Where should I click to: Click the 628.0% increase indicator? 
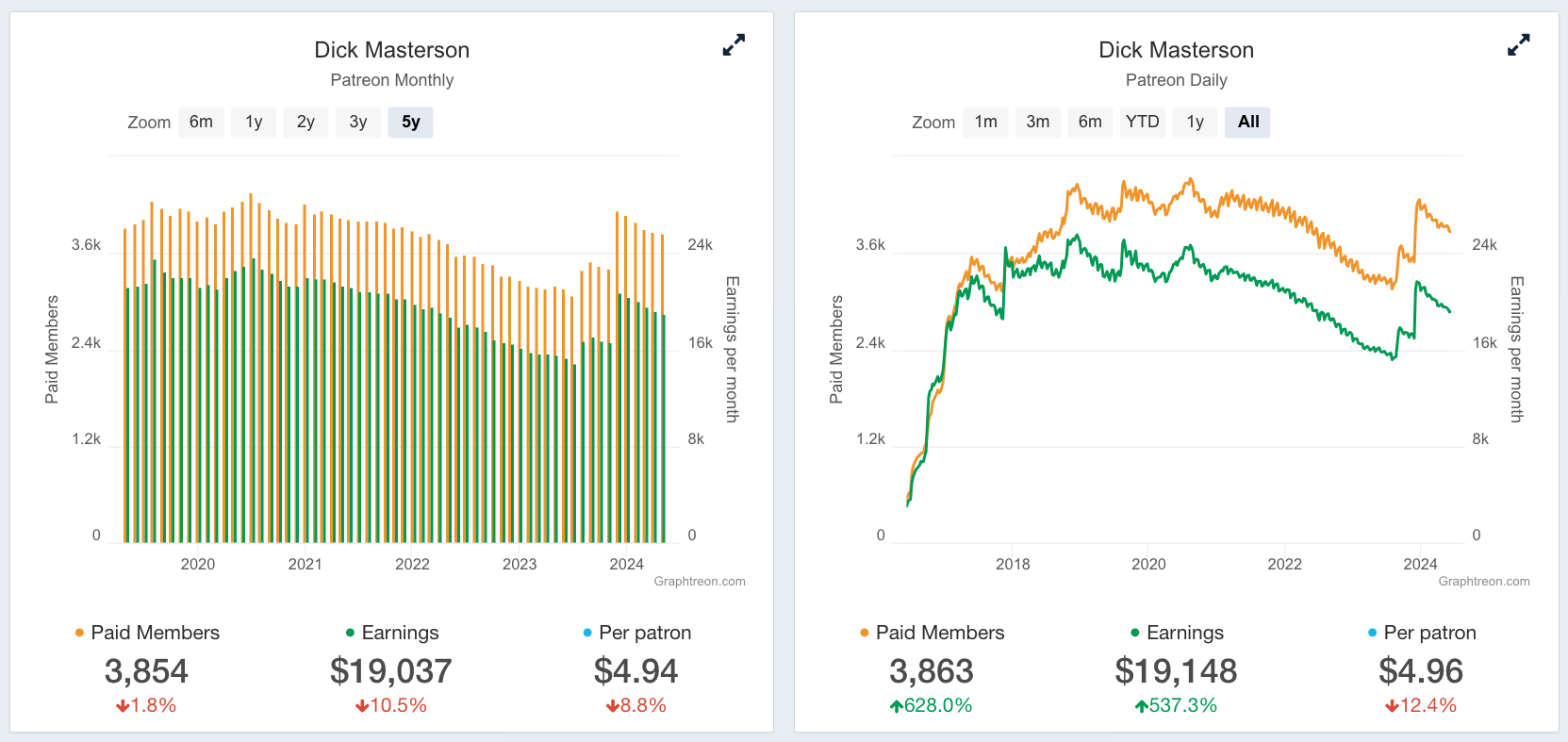click(x=932, y=705)
